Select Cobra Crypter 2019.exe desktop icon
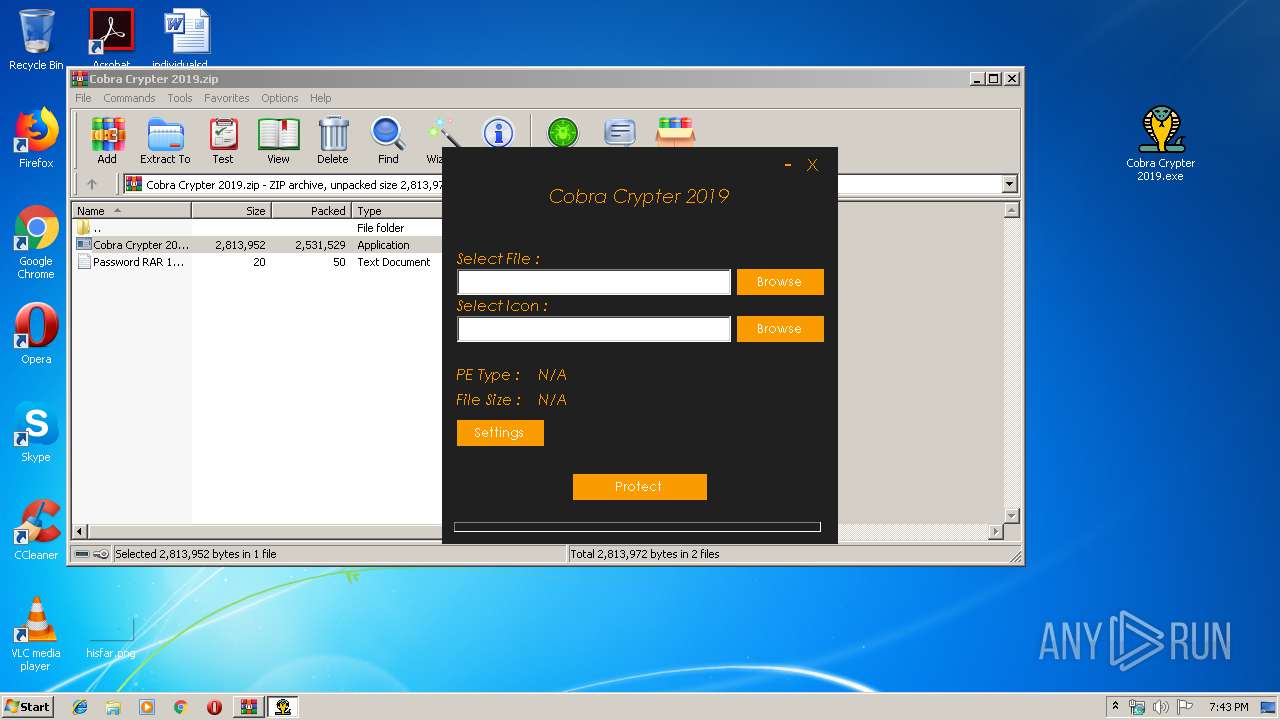Image resolution: width=1280 pixels, height=720 pixels. 1160,144
